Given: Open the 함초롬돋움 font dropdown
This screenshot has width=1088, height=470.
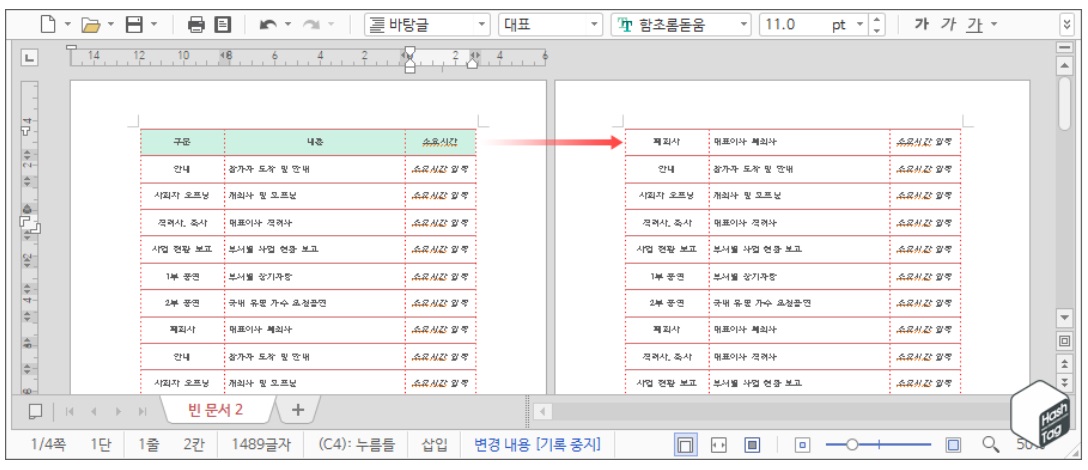Looking at the screenshot, I should click(x=681, y=25).
